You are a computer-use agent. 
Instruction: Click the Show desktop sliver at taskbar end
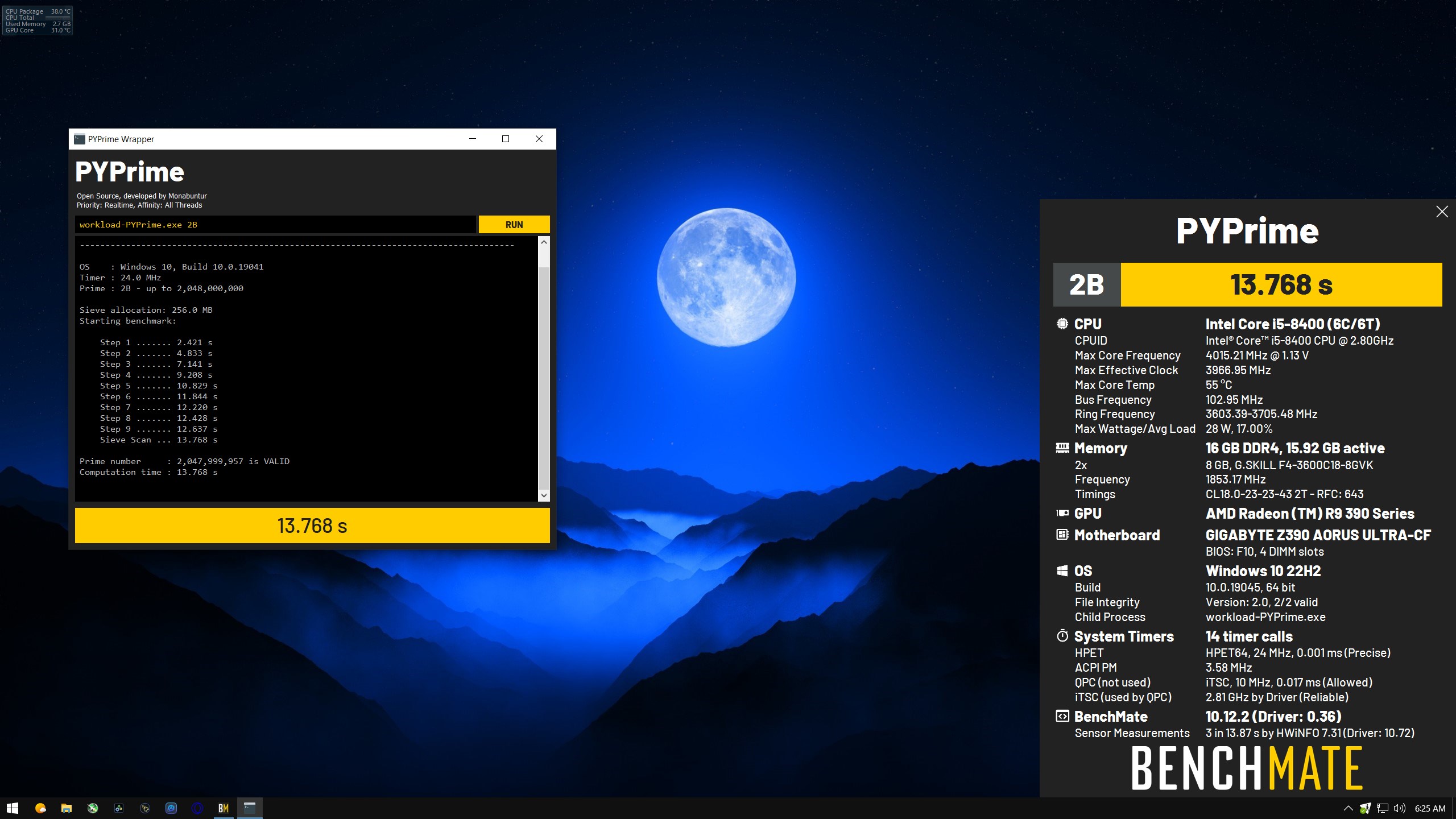[x=1454, y=808]
